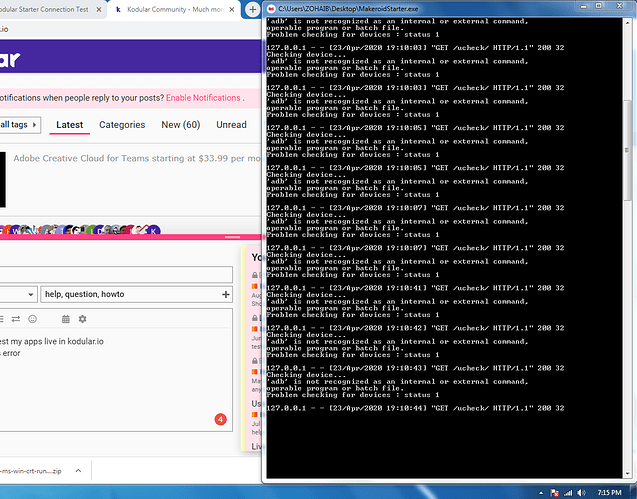Close the Kodular Starter Connection Test tab
The image size is (637, 499).
[99, 9]
